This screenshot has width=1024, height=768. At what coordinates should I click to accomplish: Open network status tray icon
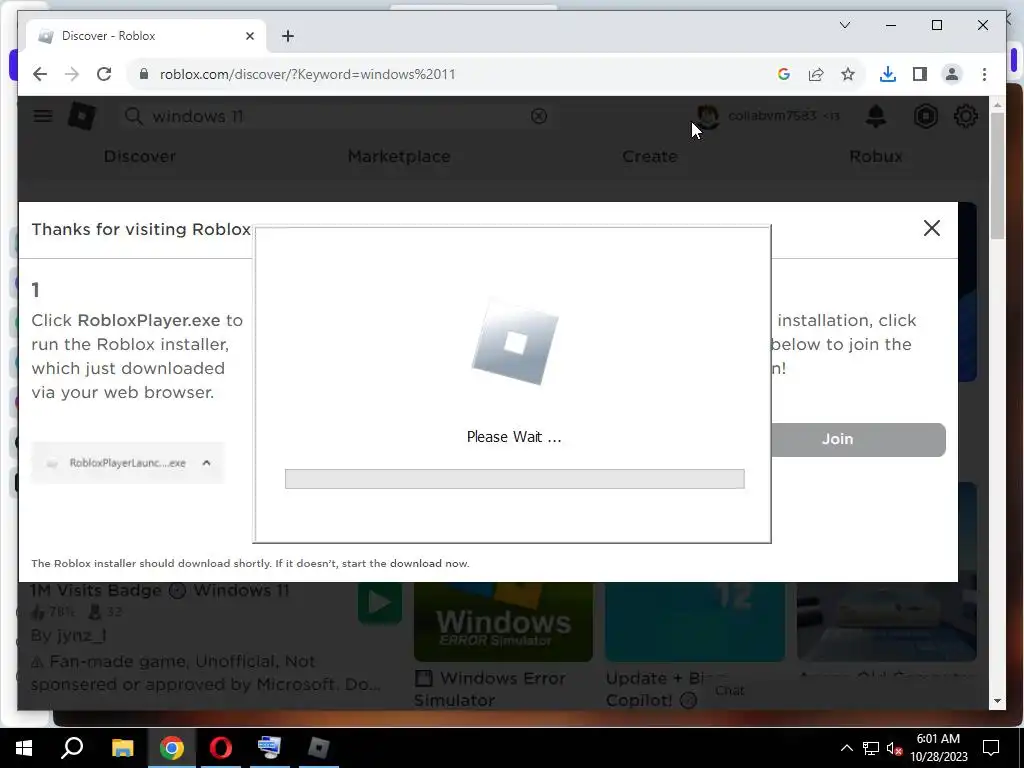871,748
